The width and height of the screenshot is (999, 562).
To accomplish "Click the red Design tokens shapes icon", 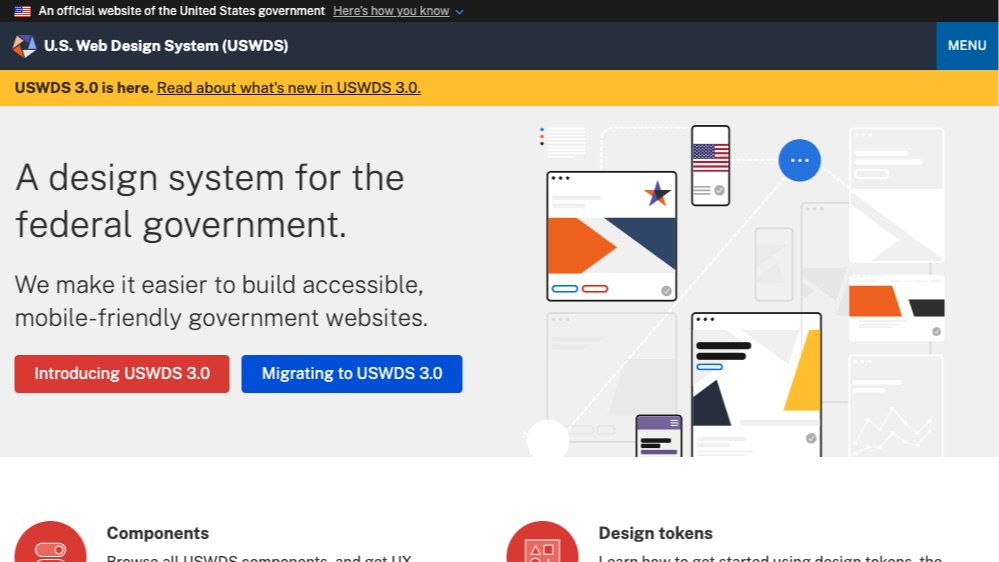I will [542, 542].
